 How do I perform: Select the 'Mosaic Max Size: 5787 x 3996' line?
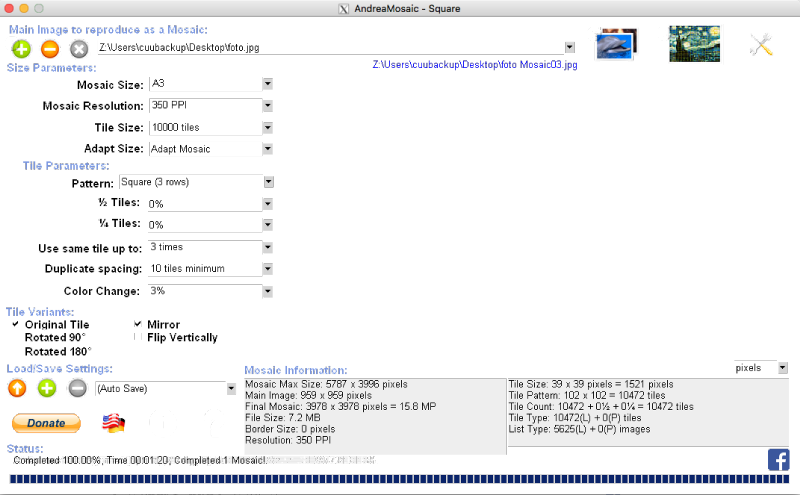[x=327, y=384]
